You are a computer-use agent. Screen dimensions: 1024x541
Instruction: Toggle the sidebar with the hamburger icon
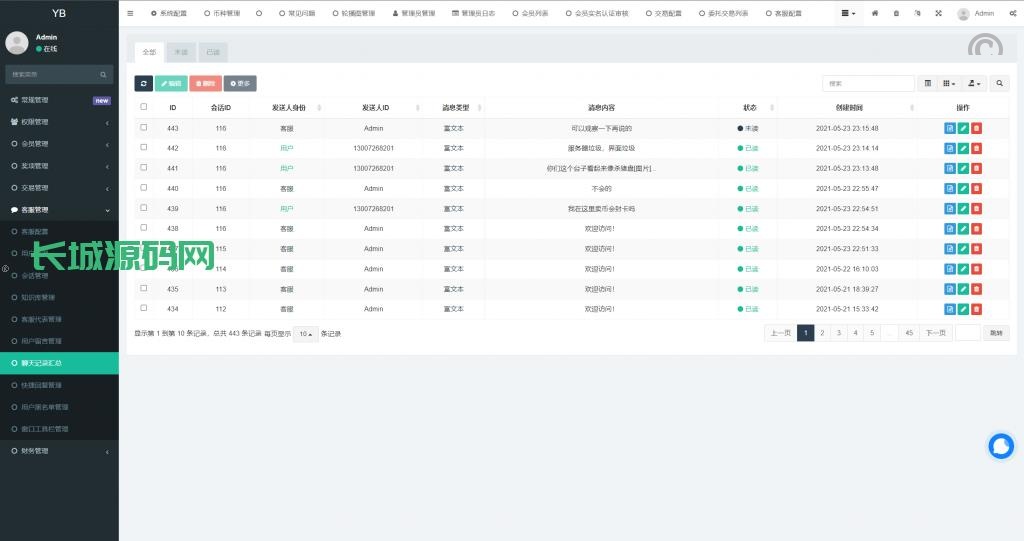(x=130, y=14)
